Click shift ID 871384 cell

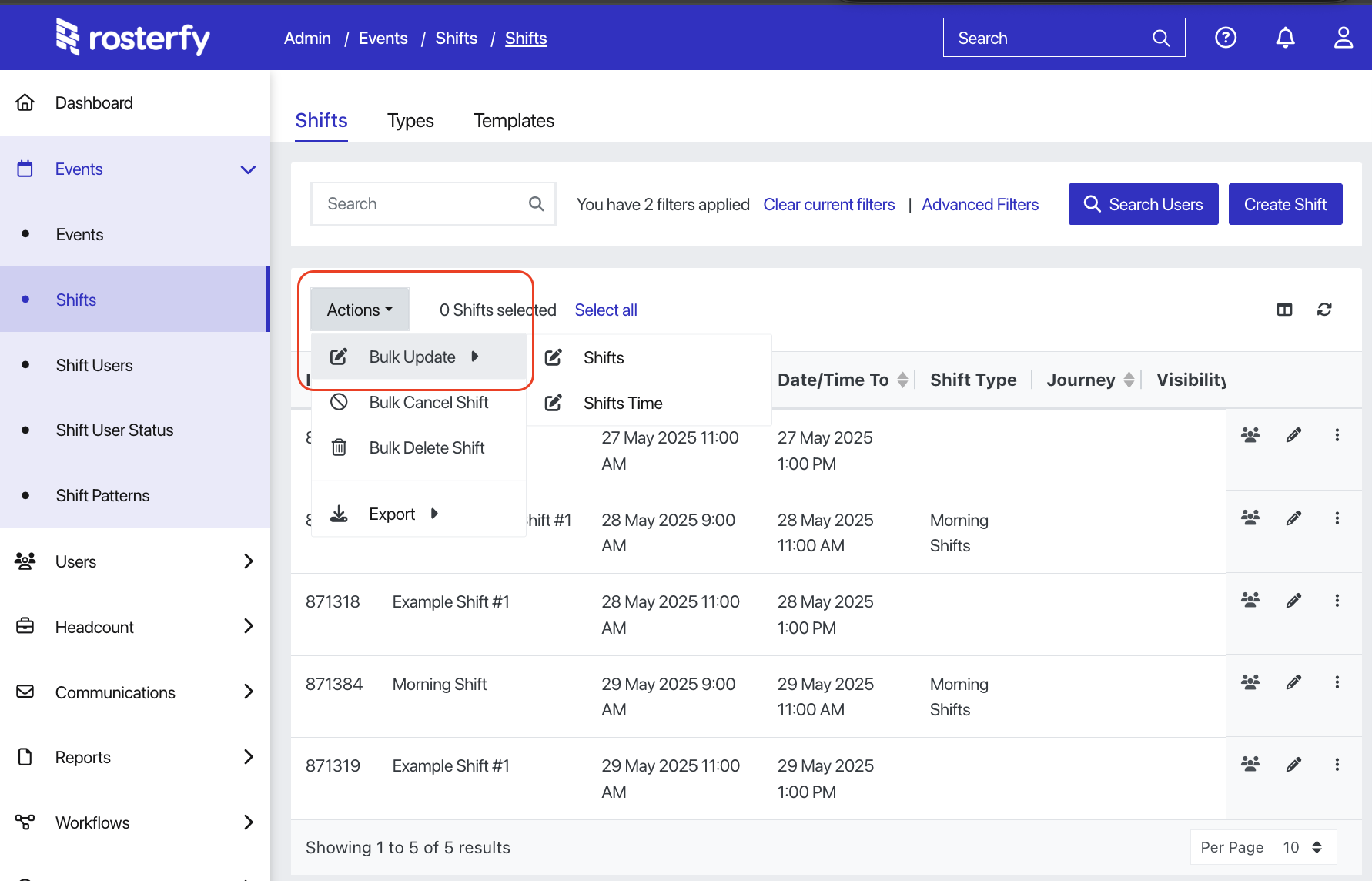[x=334, y=684]
